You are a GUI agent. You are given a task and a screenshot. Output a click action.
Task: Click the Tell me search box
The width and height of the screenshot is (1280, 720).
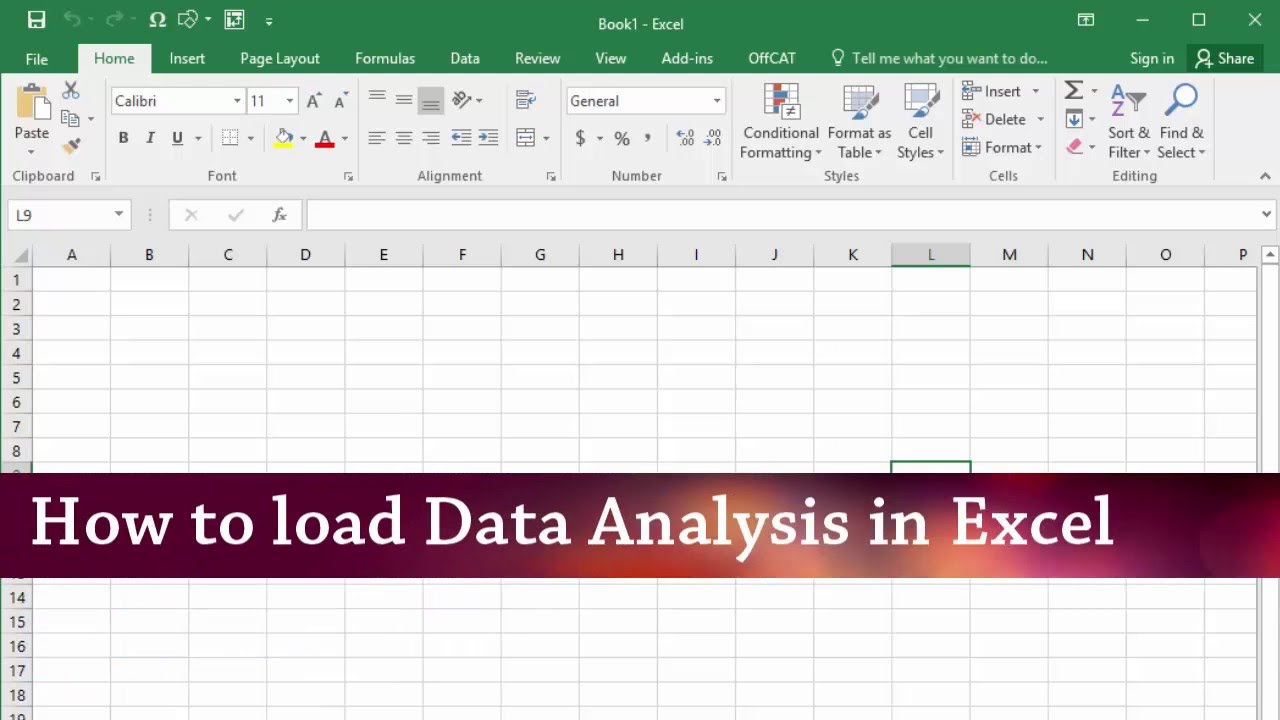(939, 58)
